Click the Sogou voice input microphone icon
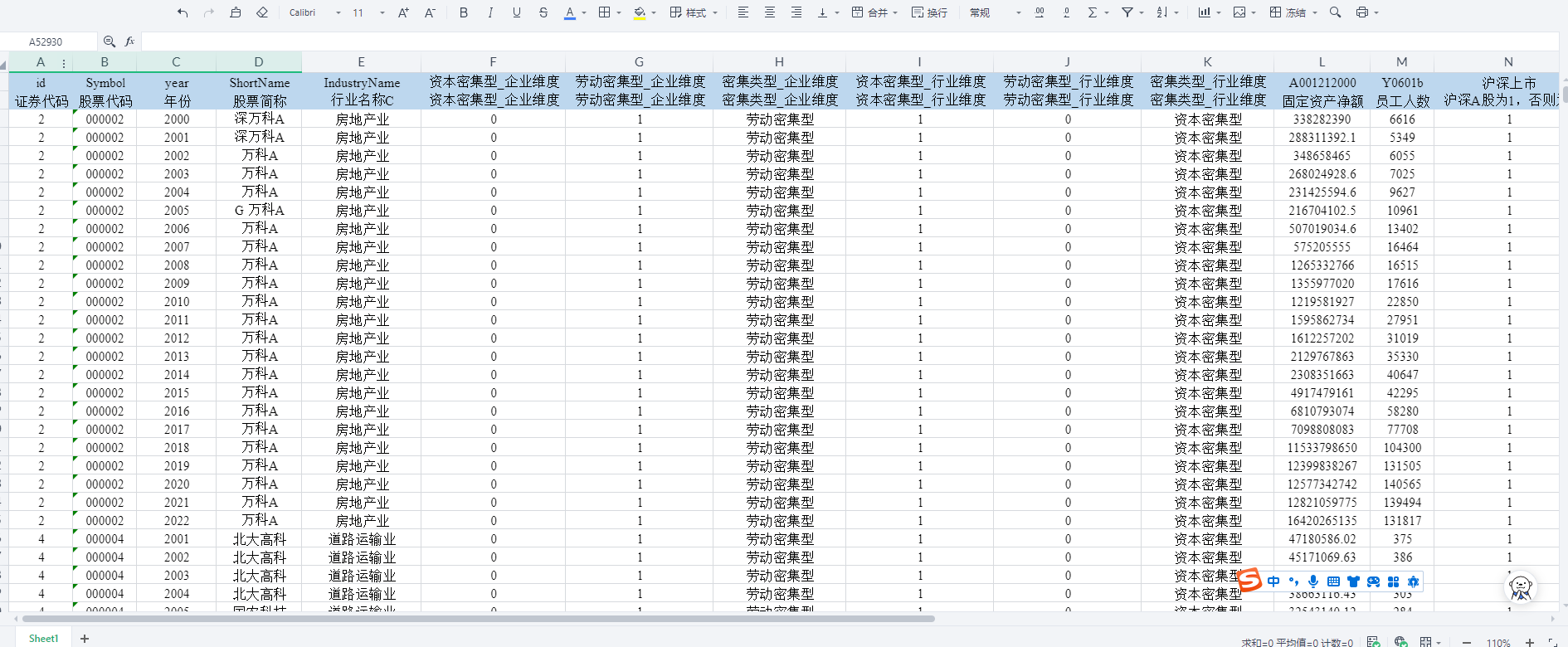Screen dimensions: 1568x647 [1313, 581]
